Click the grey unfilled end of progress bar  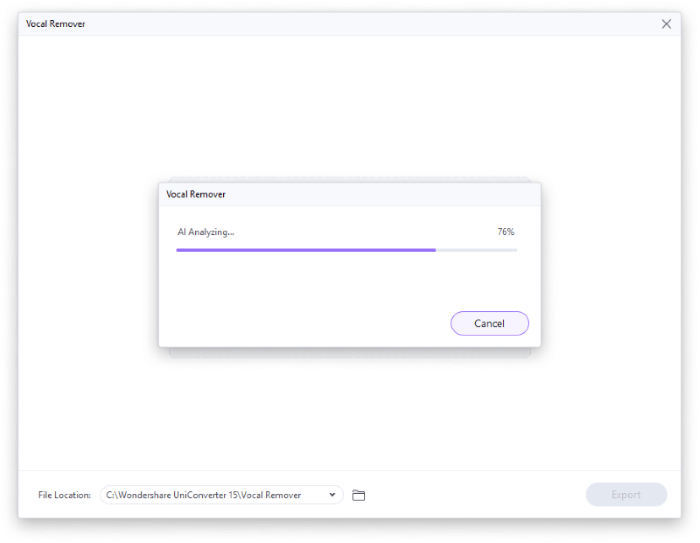click(476, 250)
